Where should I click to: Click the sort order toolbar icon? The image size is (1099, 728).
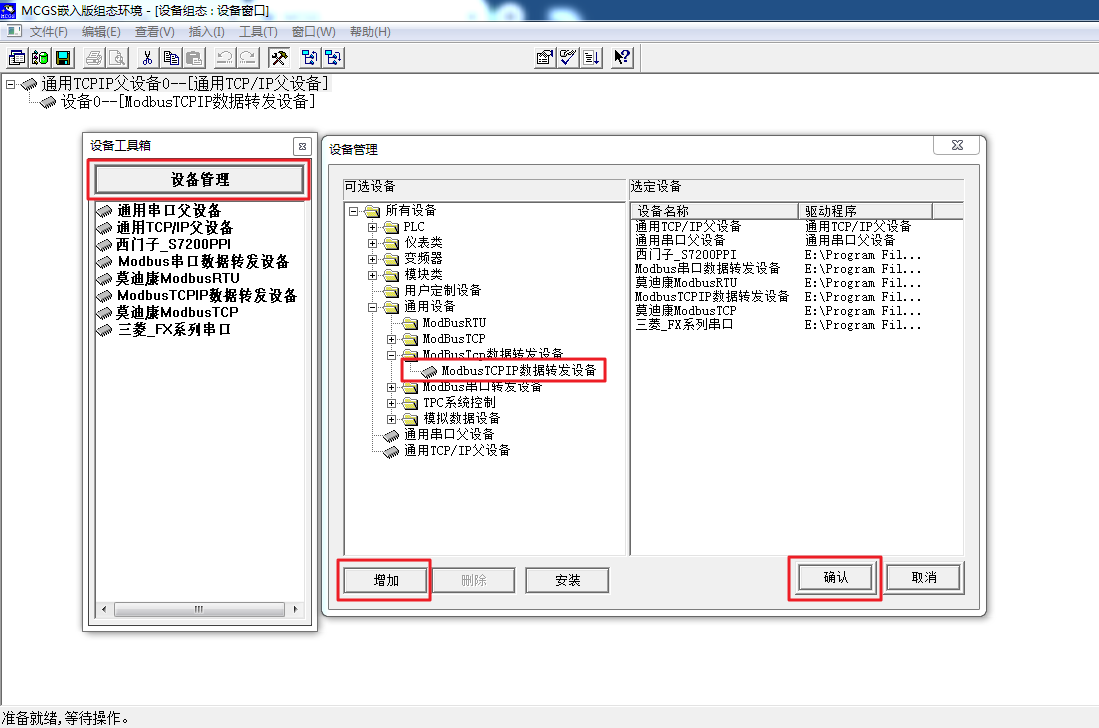point(591,57)
